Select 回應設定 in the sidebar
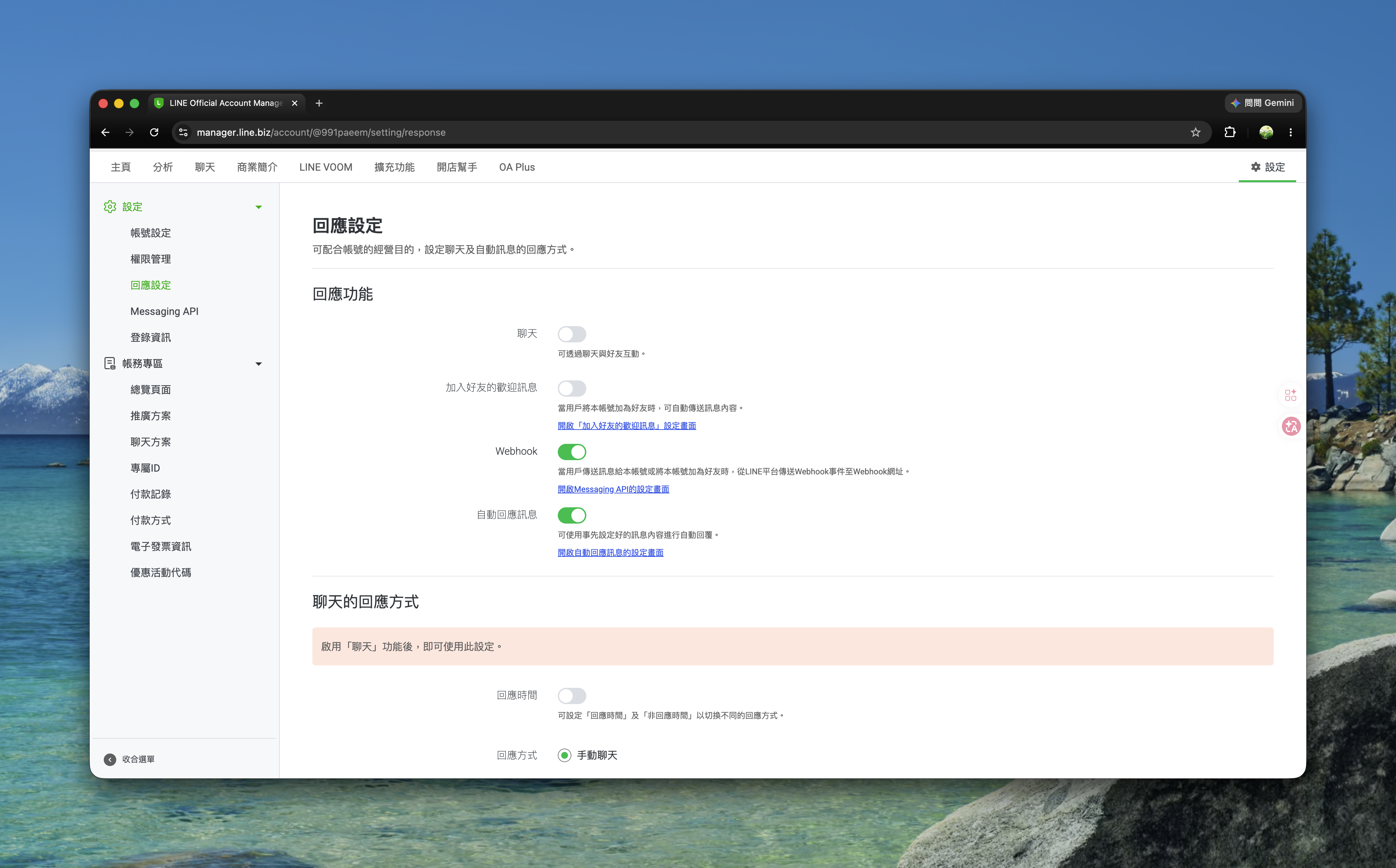This screenshot has width=1396, height=868. [x=150, y=285]
